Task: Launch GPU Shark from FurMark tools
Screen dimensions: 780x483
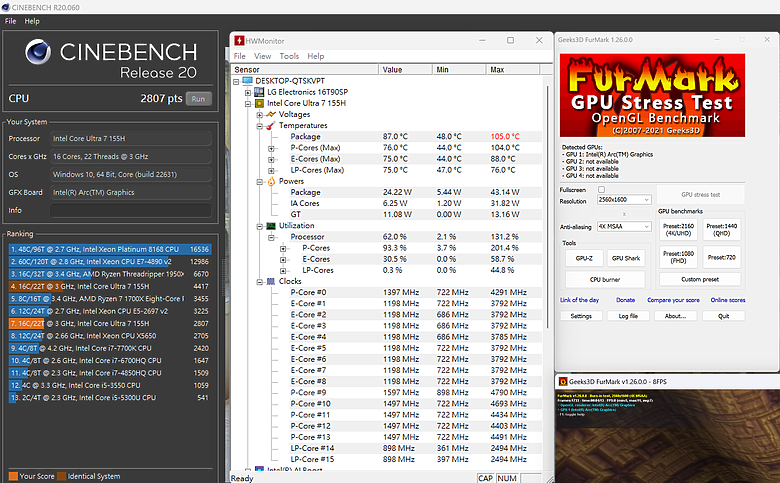Action: click(x=626, y=258)
